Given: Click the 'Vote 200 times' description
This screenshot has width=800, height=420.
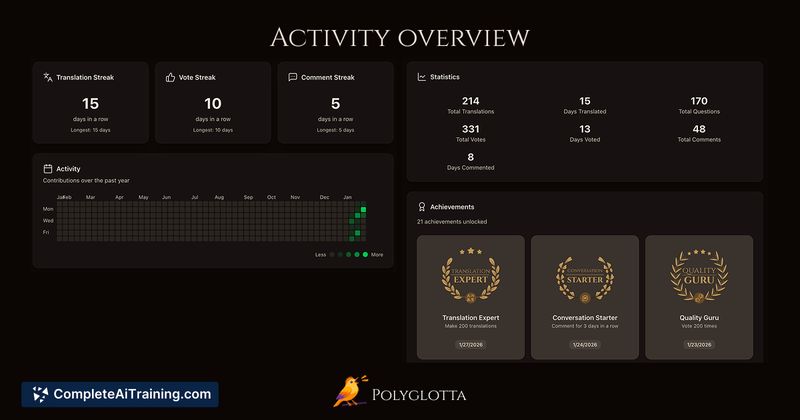Looking at the screenshot, I should 699,326.
